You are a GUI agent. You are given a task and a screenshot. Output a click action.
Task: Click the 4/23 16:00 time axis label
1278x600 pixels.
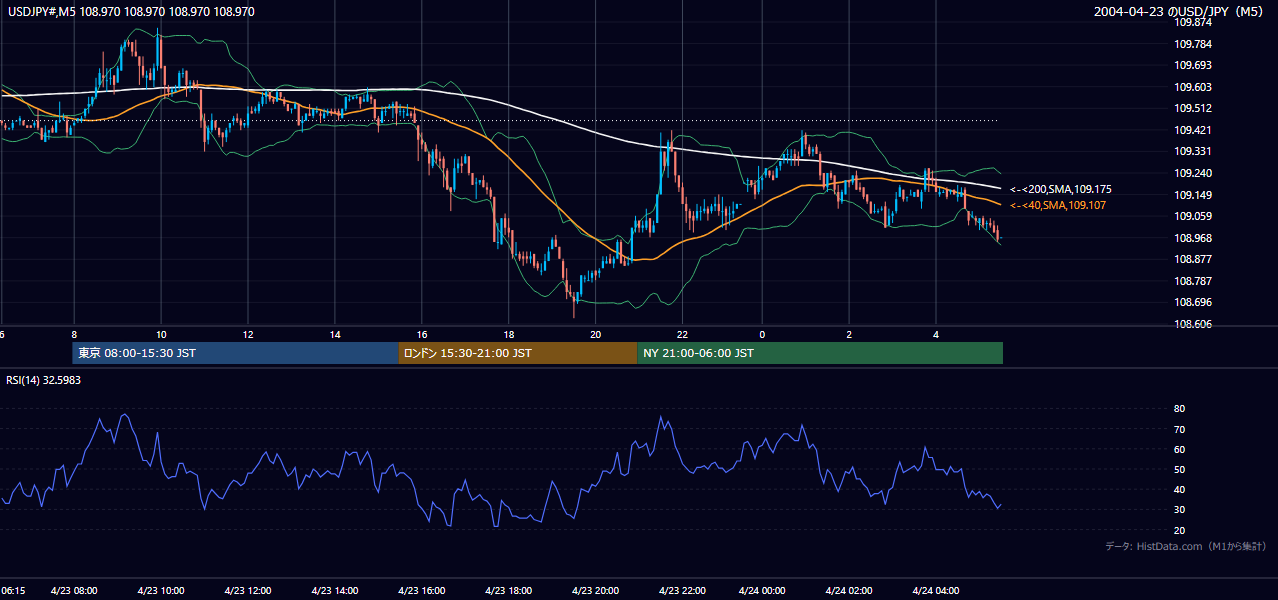(422, 591)
